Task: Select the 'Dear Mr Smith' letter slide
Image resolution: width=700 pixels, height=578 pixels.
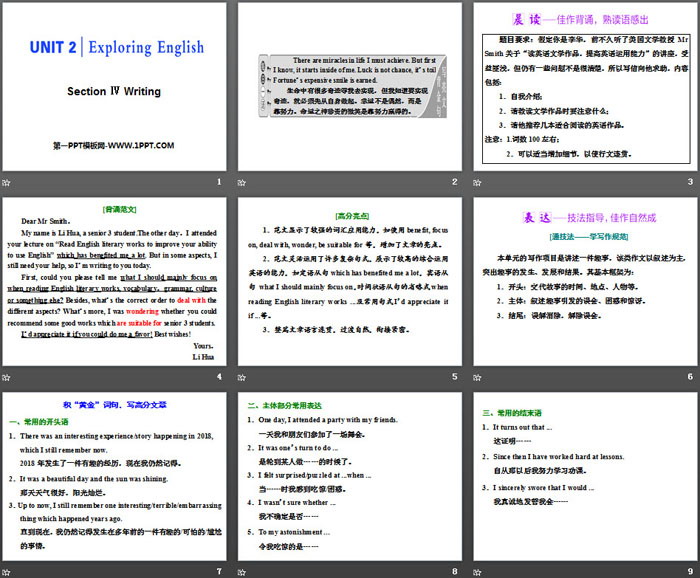Action: pos(114,283)
